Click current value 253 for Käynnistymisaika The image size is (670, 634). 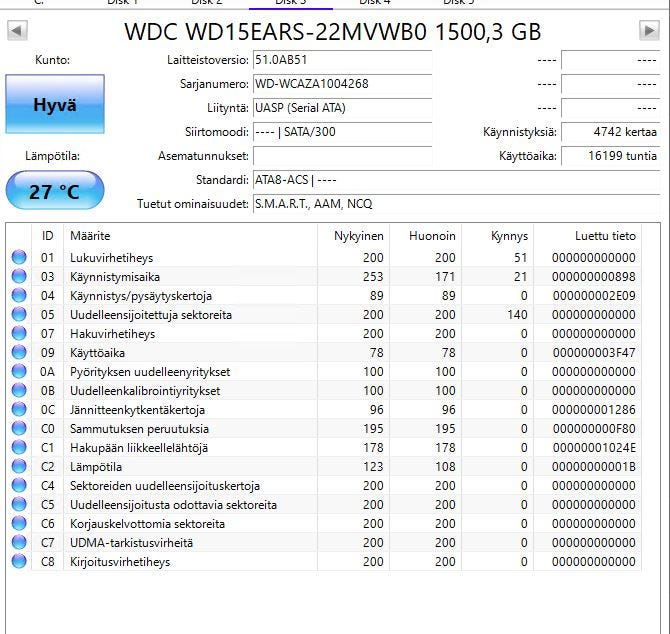pos(373,277)
